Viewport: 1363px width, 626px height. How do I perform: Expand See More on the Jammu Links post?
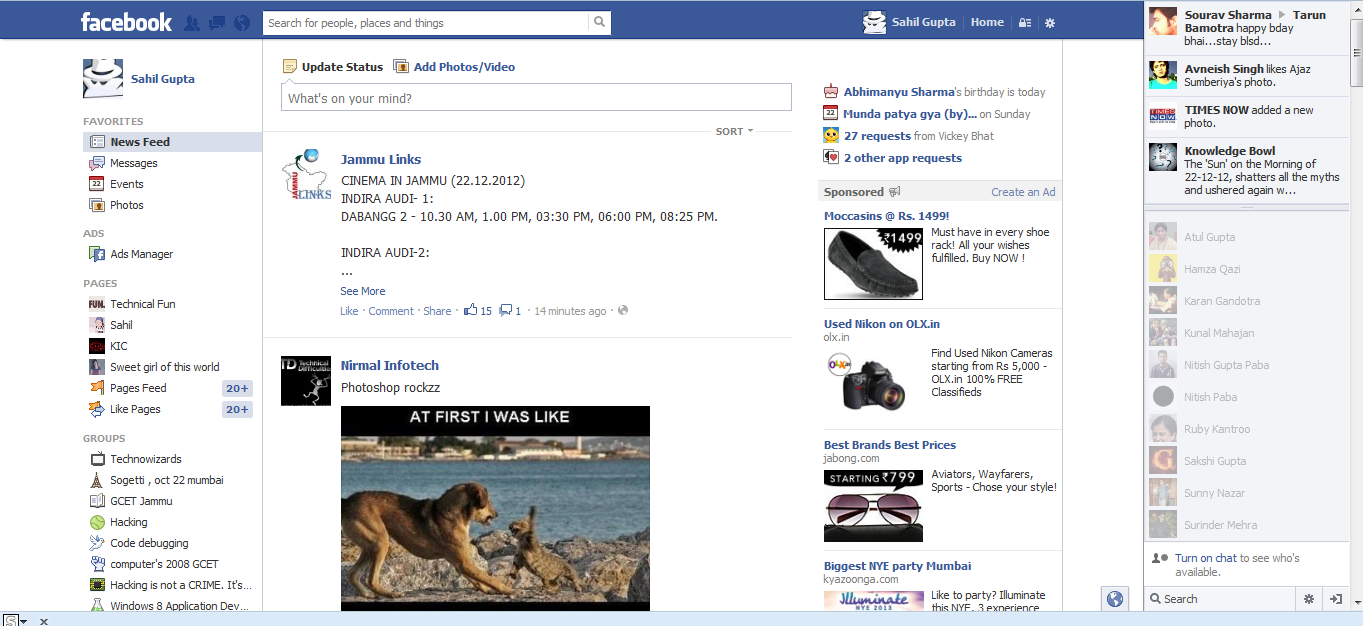coord(362,290)
